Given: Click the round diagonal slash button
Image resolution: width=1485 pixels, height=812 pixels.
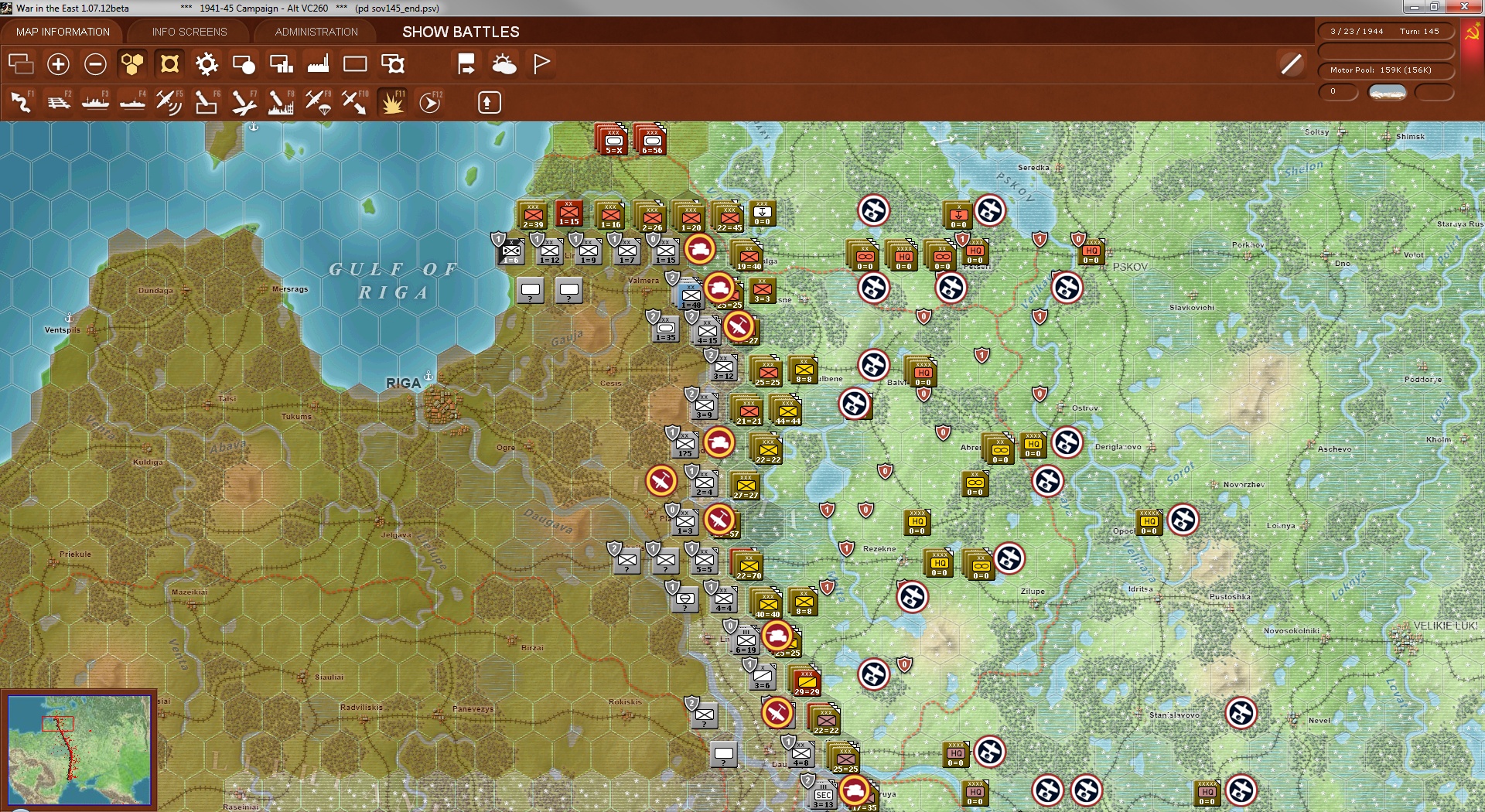Looking at the screenshot, I should [x=1291, y=64].
